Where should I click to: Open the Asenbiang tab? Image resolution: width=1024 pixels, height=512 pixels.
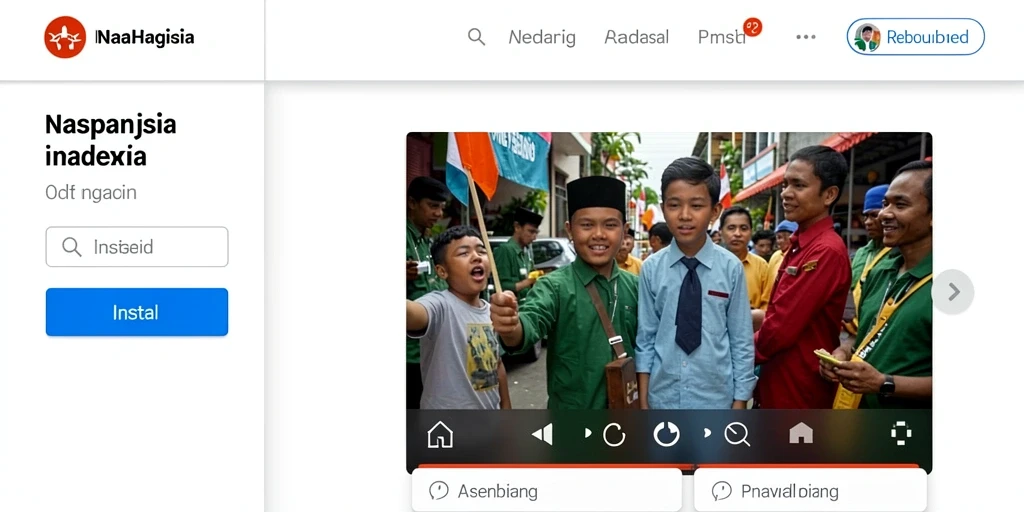tap(547, 490)
